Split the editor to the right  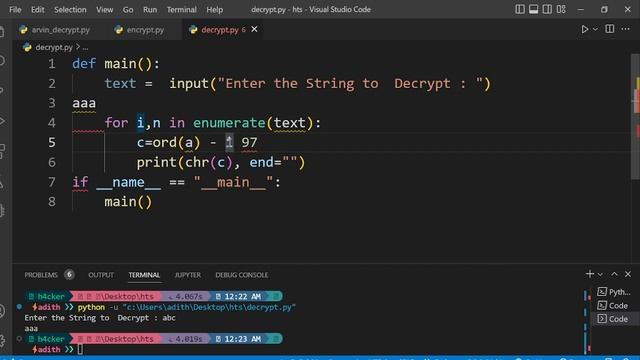tap(609, 29)
